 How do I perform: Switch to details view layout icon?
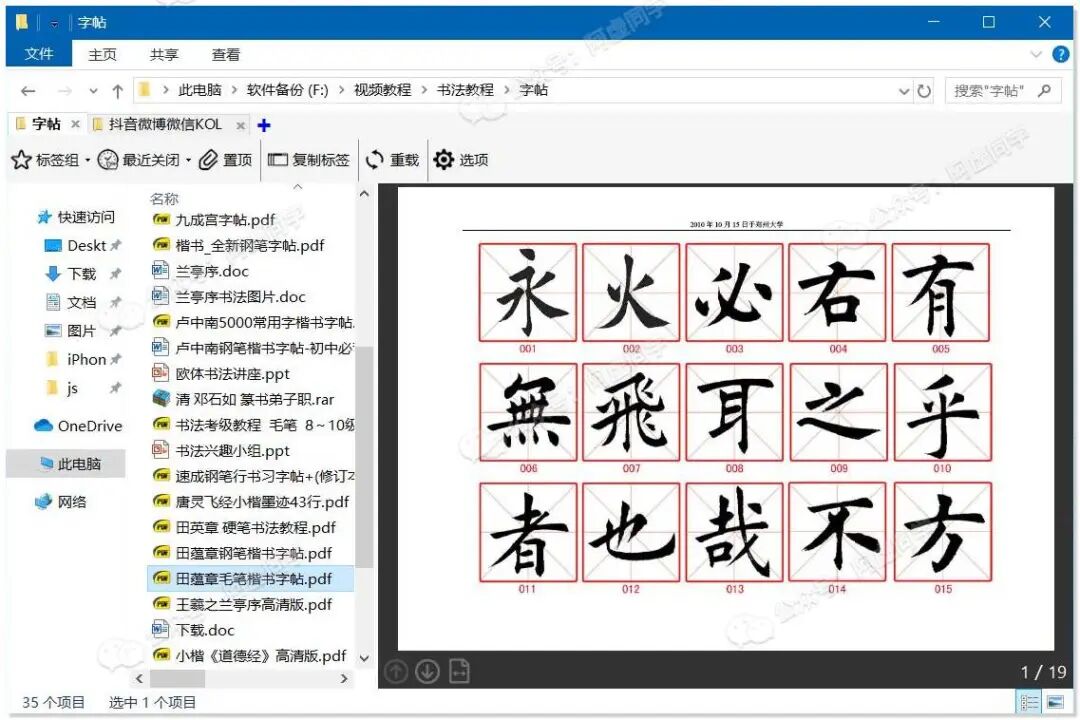point(1029,703)
